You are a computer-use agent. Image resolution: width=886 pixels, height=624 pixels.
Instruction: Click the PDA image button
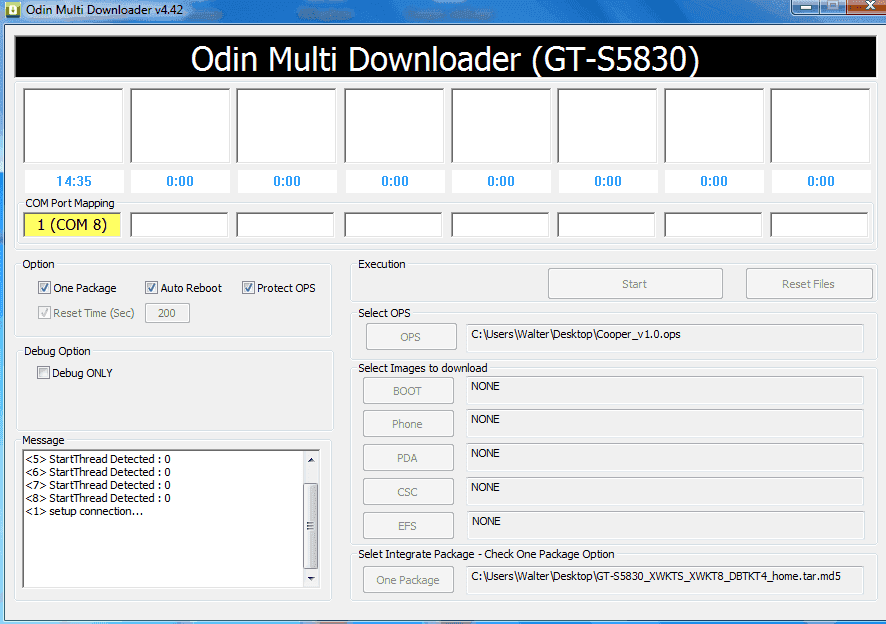[x=408, y=457]
